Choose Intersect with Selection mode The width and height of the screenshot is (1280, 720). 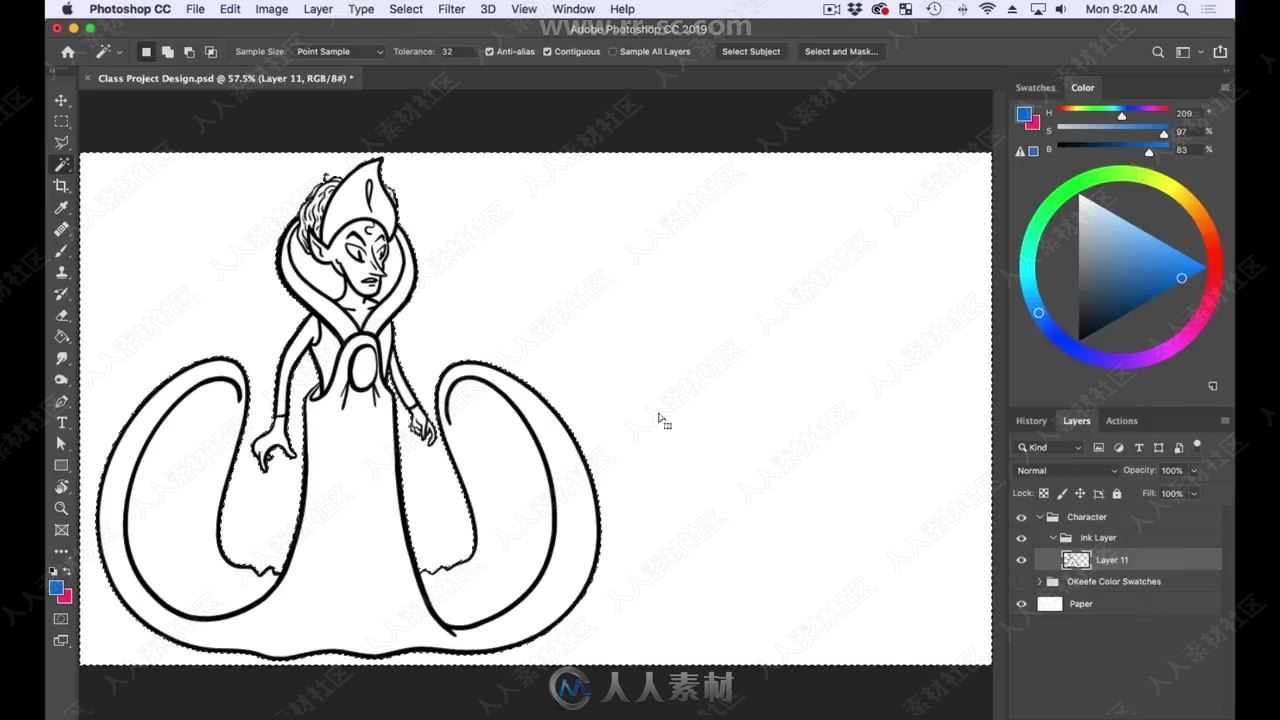click(210, 52)
